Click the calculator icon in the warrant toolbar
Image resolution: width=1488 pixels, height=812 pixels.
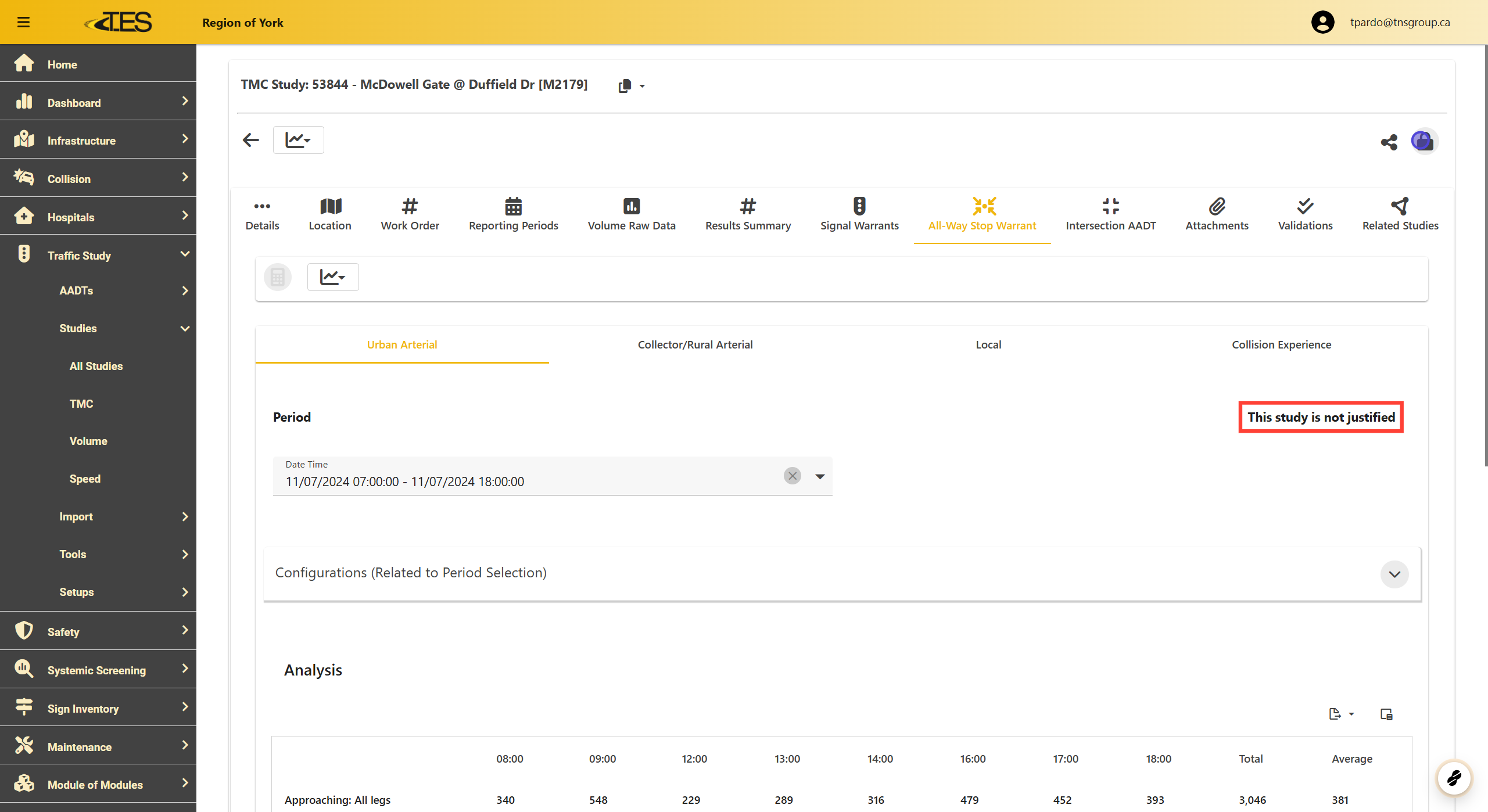coord(278,277)
